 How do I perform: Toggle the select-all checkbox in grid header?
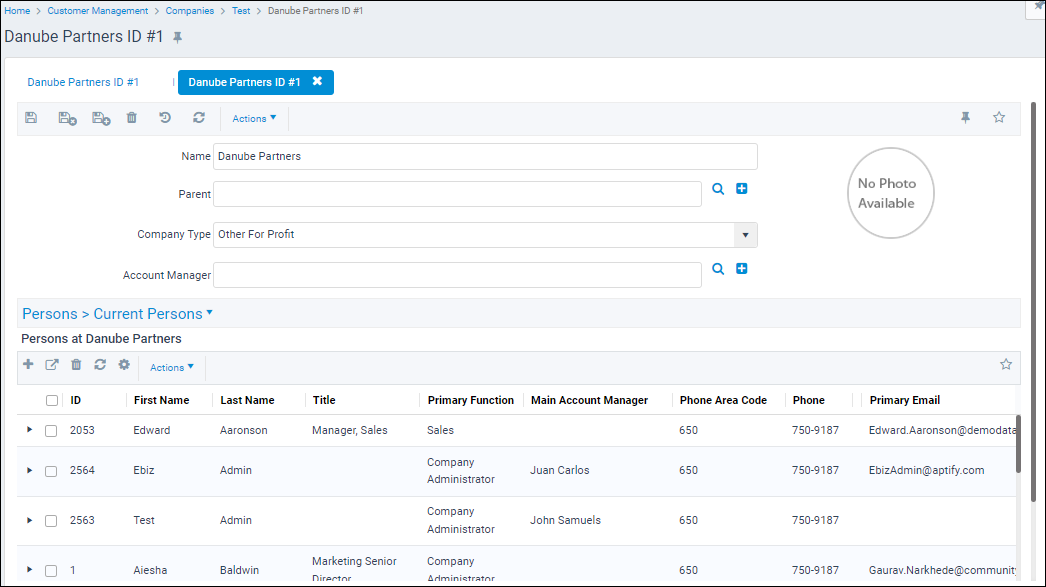point(52,400)
